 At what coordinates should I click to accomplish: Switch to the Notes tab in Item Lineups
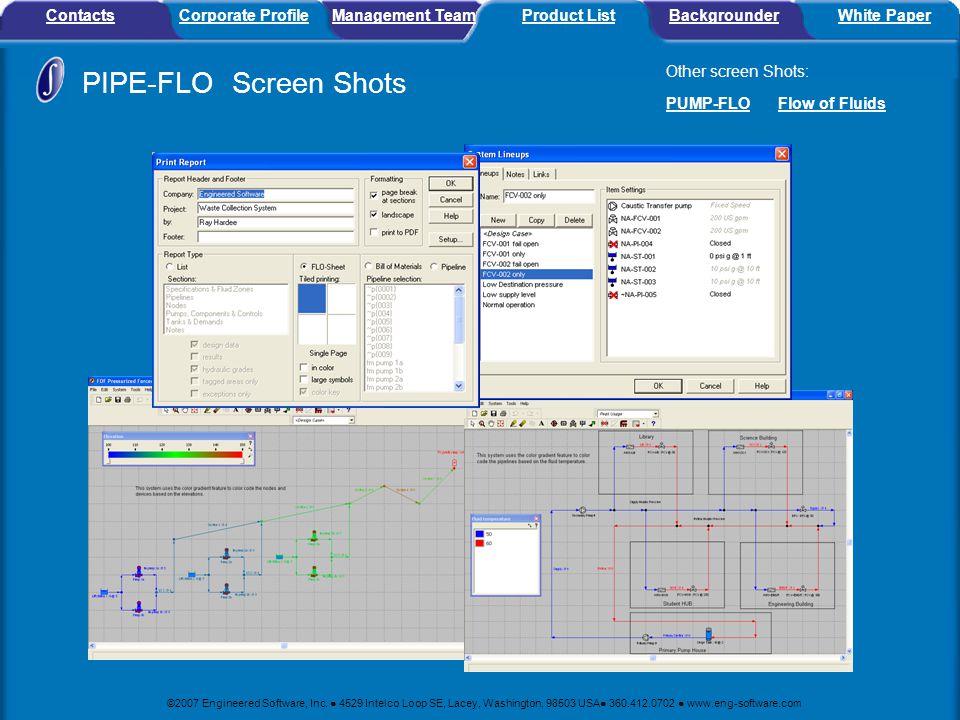[x=515, y=174]
